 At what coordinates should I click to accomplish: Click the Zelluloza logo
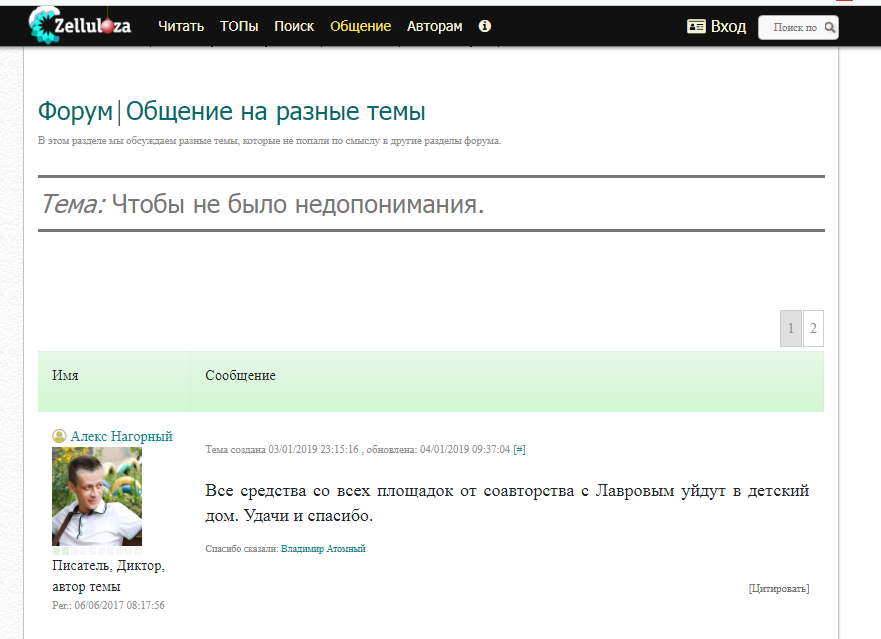click(x=80, y=25)
